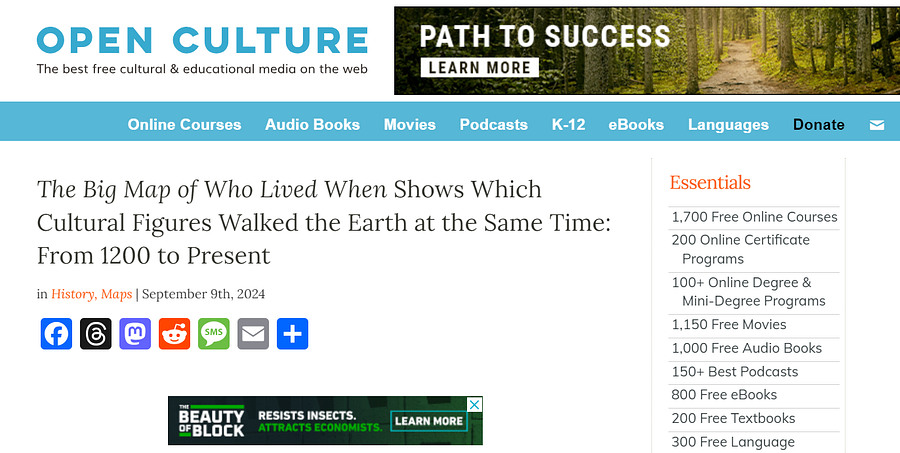The height and width of the screenshot is (453, 900).
Task: Click the Mastodon share icon
Action: coord(135,334)
